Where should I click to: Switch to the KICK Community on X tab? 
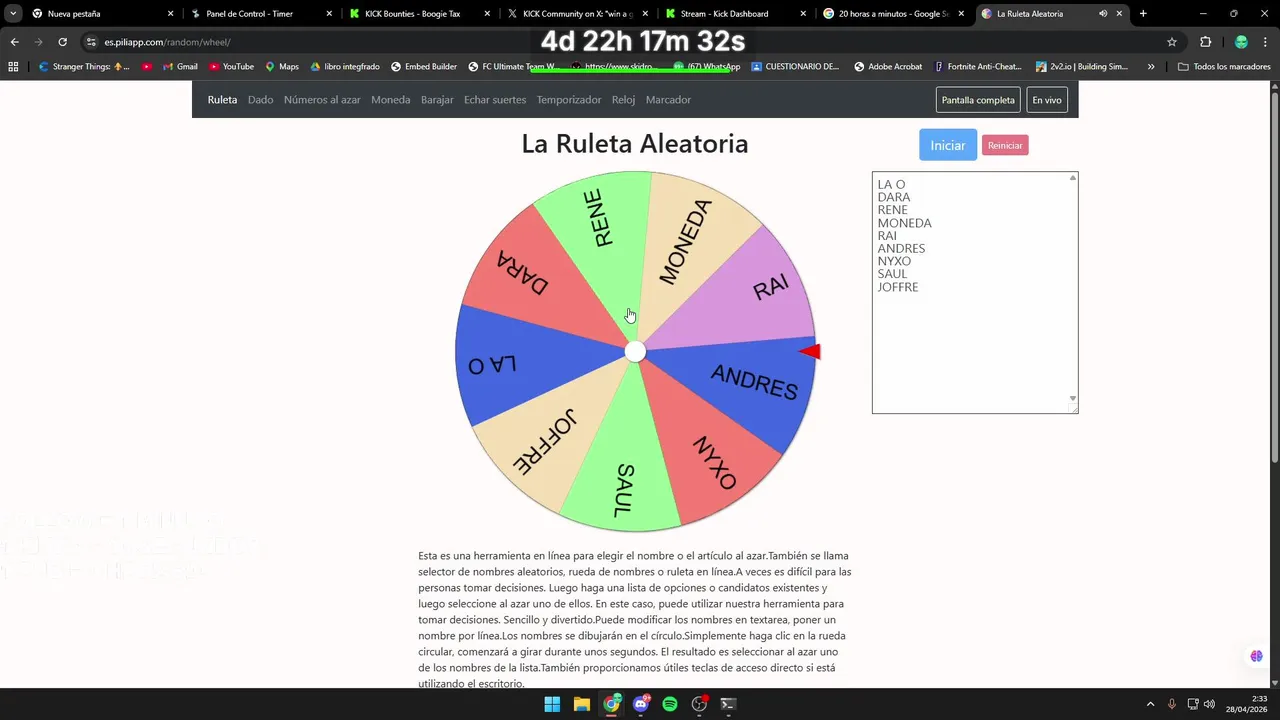click(x=579, y=14)
